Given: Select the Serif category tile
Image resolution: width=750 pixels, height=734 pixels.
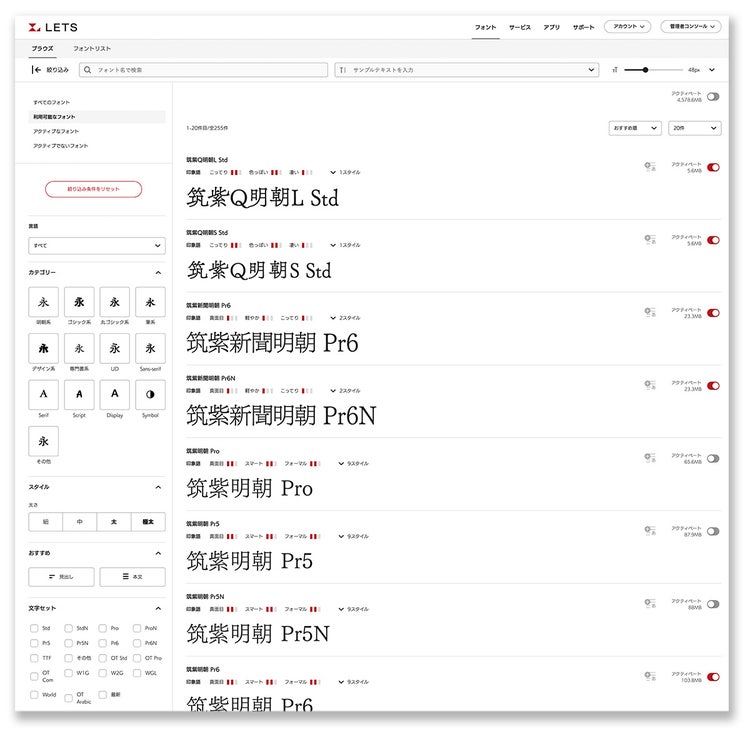Looking at the screenshot, I should [44, 394].
